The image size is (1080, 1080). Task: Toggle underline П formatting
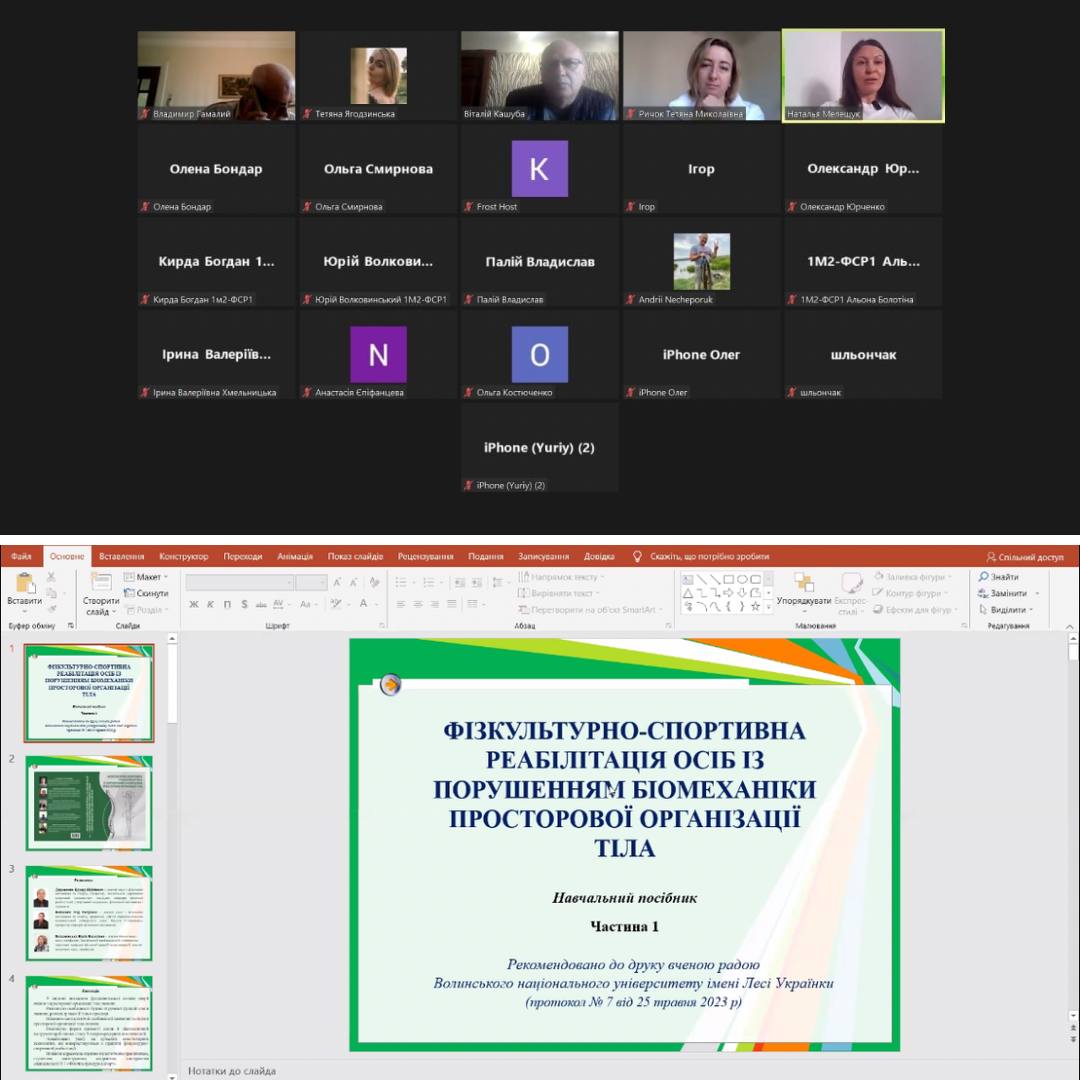pos(228,604)
